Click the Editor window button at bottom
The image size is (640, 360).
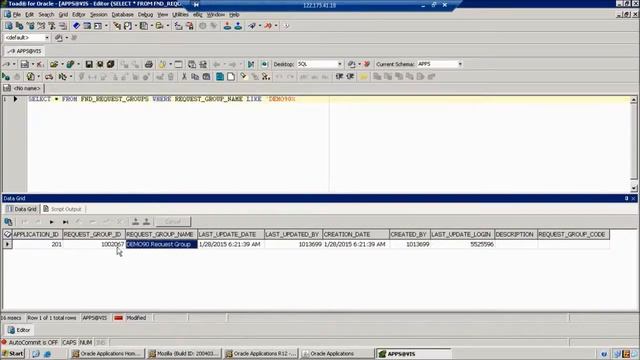click(19, 330)
